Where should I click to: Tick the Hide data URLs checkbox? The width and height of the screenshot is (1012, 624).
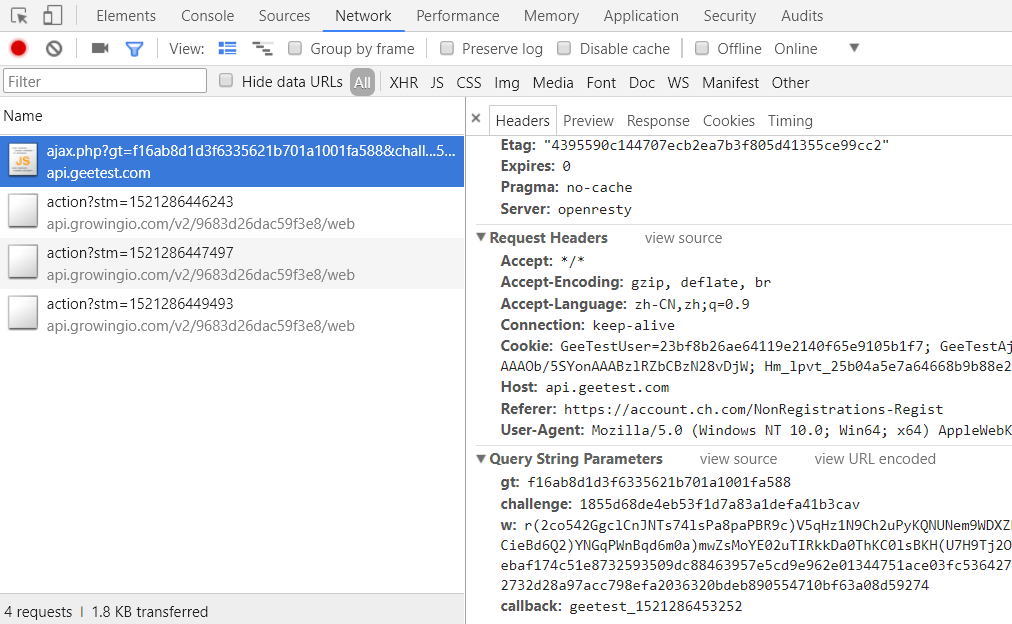pyautogui.click(x=226, y=81)
